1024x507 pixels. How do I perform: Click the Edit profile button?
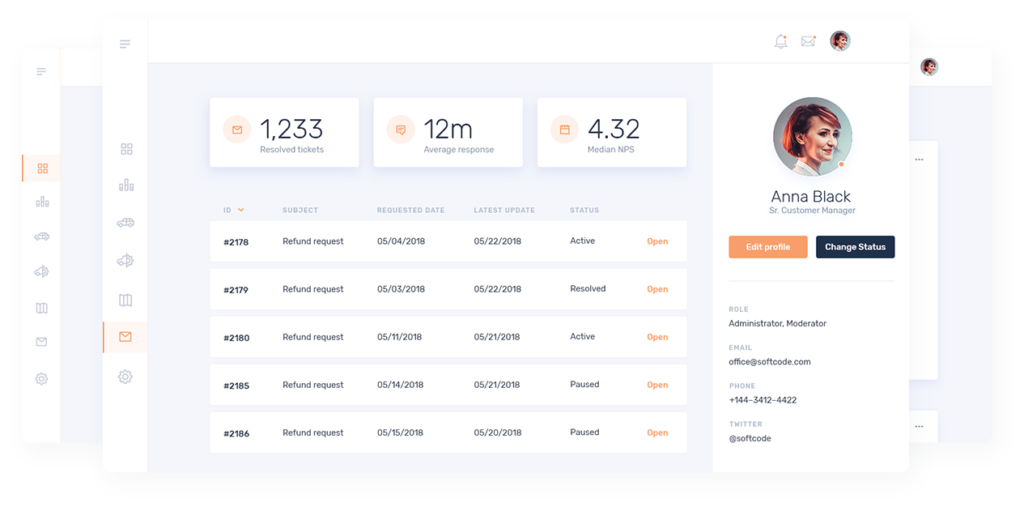click(x=768, y=247)
